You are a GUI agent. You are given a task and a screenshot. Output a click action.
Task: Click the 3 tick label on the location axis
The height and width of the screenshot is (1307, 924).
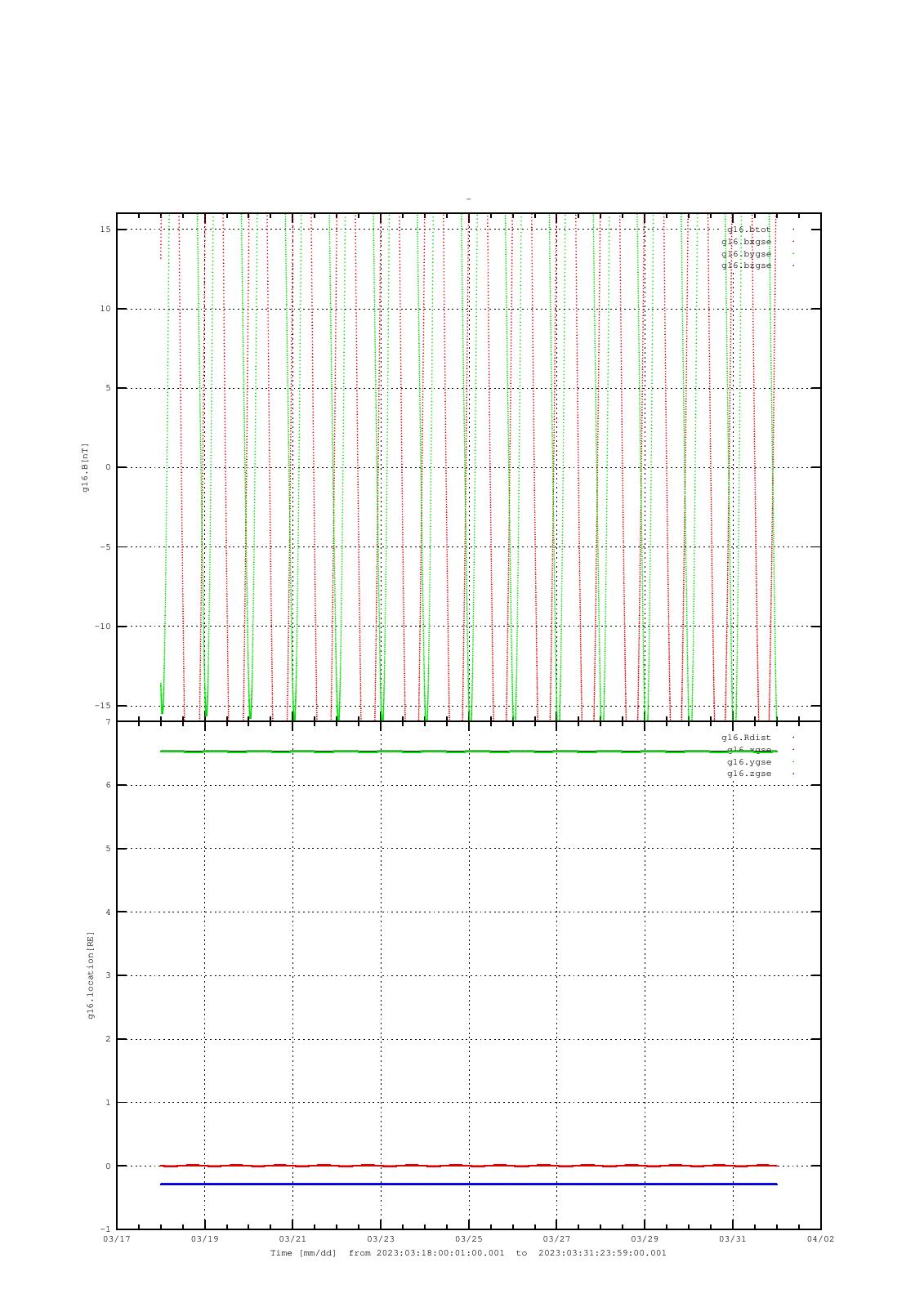[108, 975]
